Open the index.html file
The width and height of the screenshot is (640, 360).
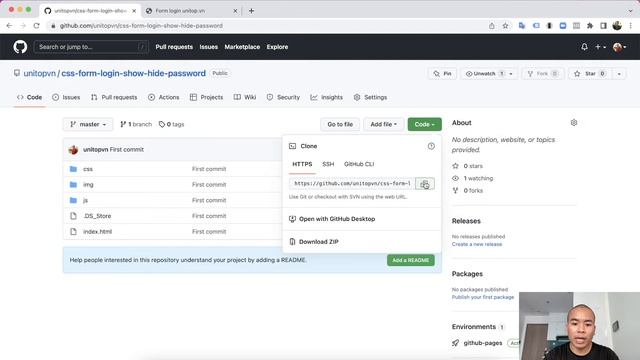pos(98,231)
